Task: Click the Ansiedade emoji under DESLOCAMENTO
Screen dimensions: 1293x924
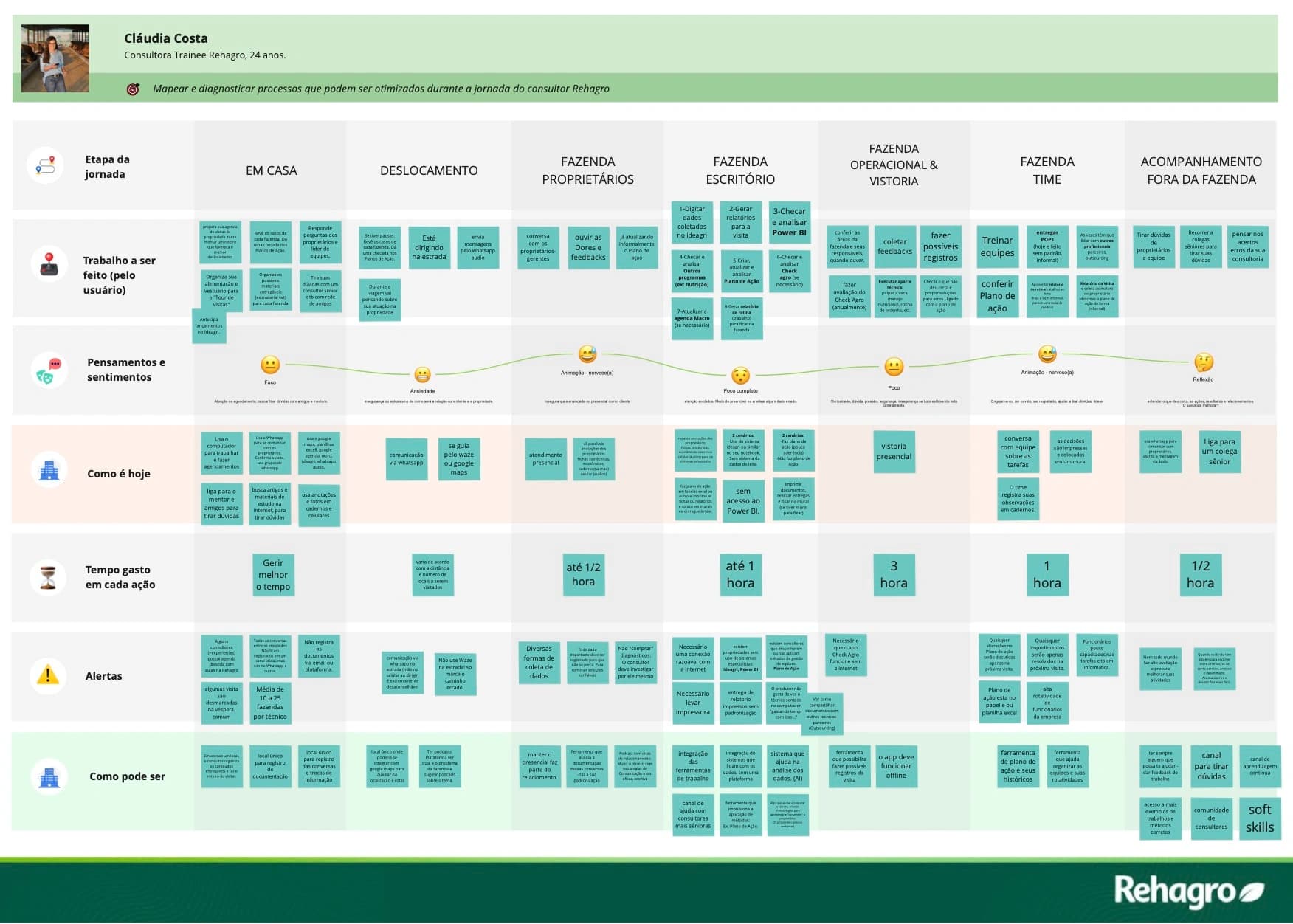Action: click(422, 375)
